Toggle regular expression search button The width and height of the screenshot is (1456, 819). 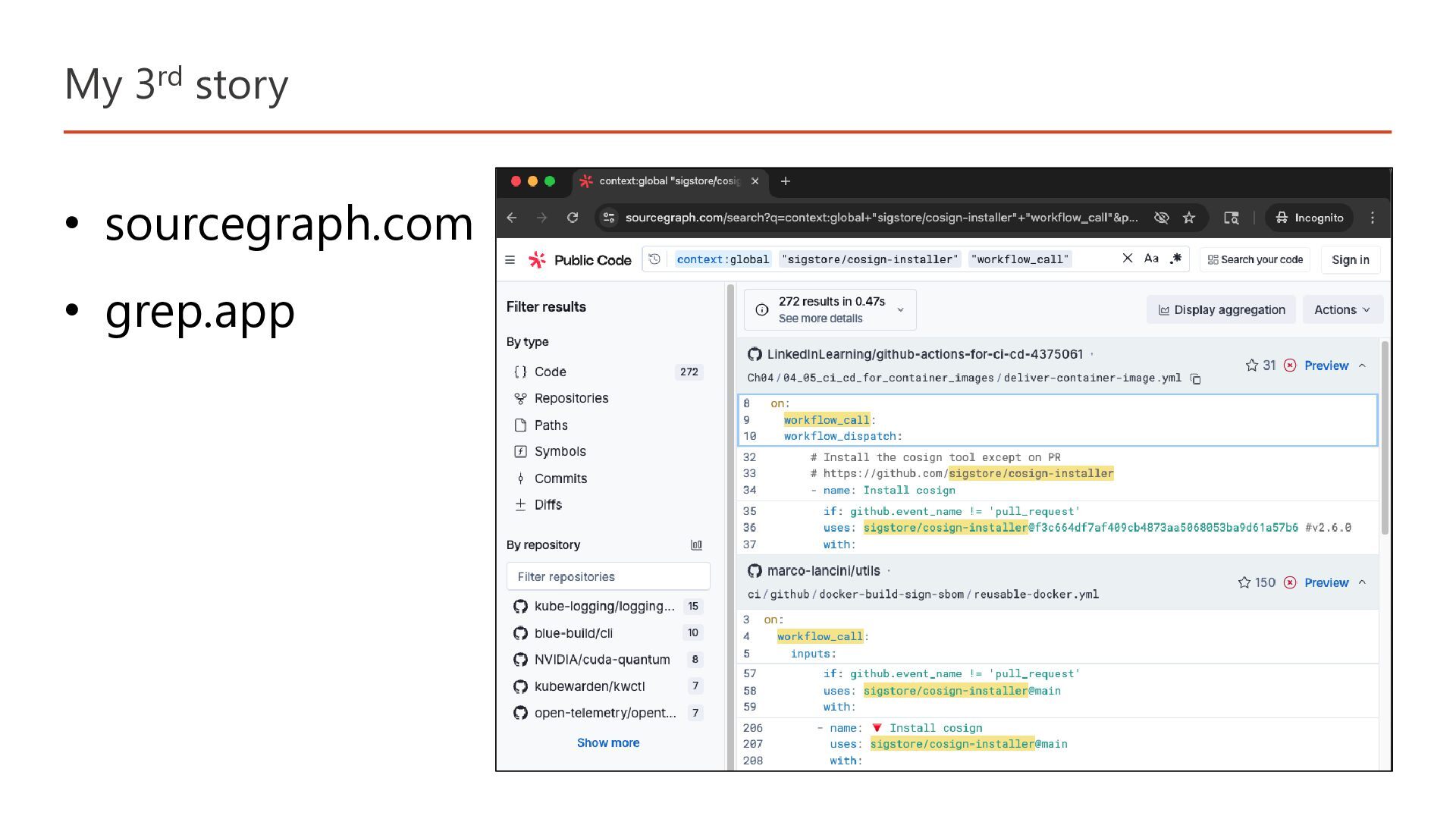(x=1175, y=259)
